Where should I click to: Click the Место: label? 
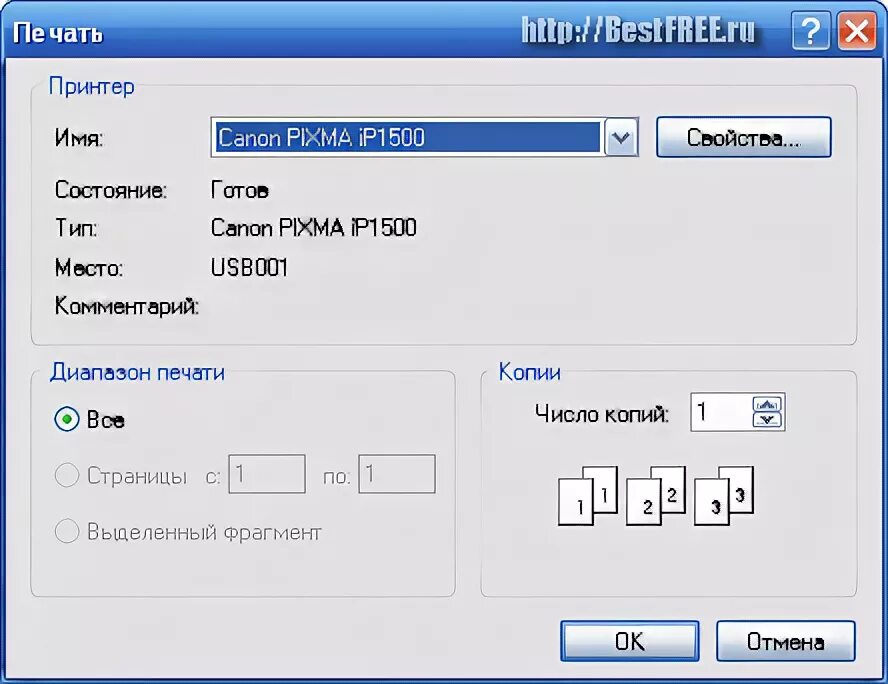pos(89,267)
